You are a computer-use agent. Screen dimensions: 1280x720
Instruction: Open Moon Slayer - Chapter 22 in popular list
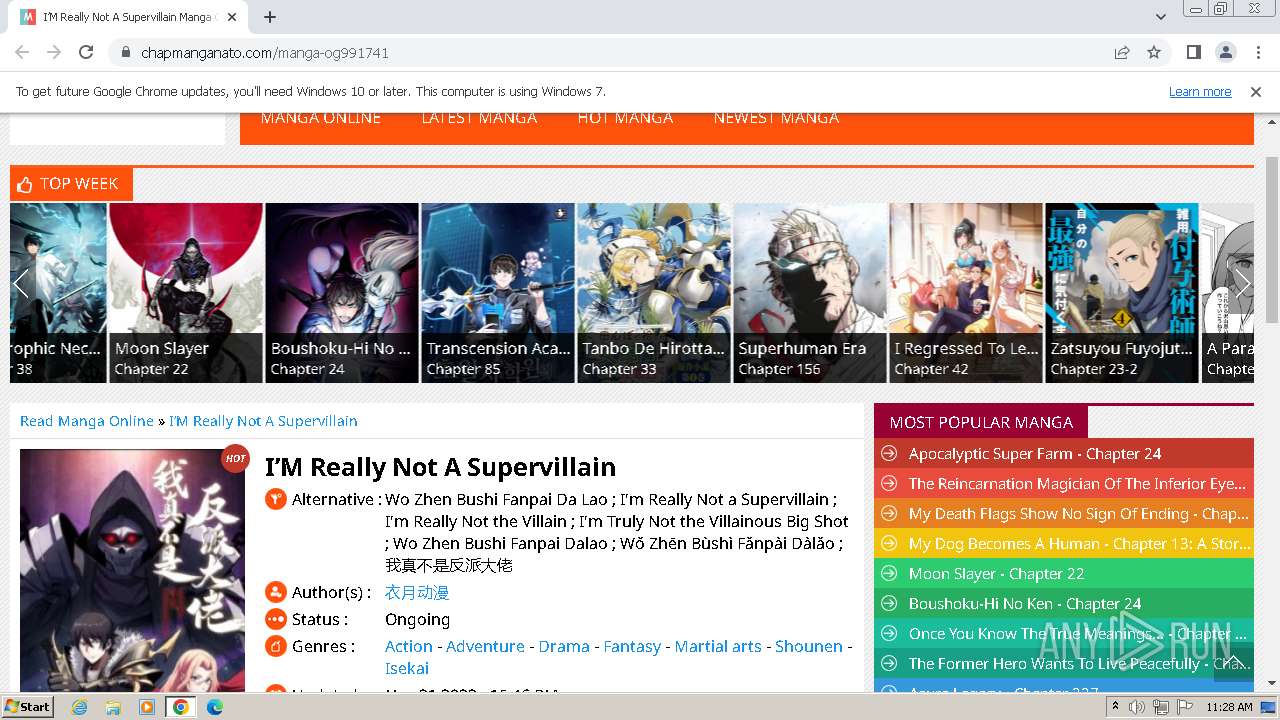click(x=996, y=574)
